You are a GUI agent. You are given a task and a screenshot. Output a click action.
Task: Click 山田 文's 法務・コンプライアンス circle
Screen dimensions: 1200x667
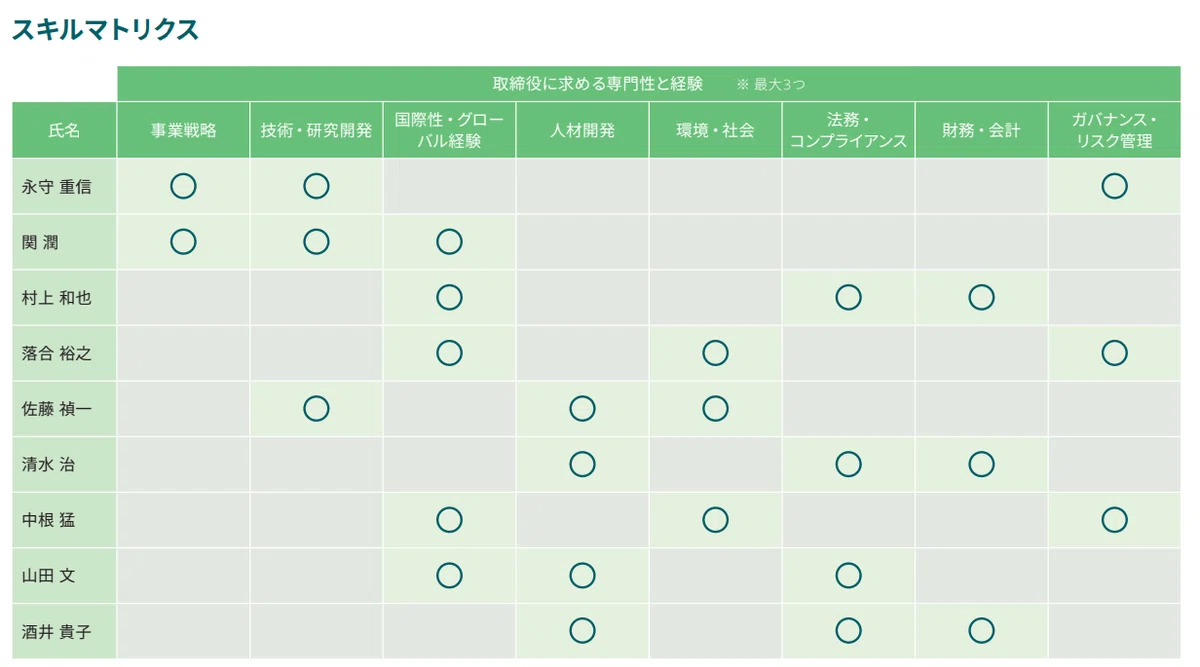click(x=848, y=575)
